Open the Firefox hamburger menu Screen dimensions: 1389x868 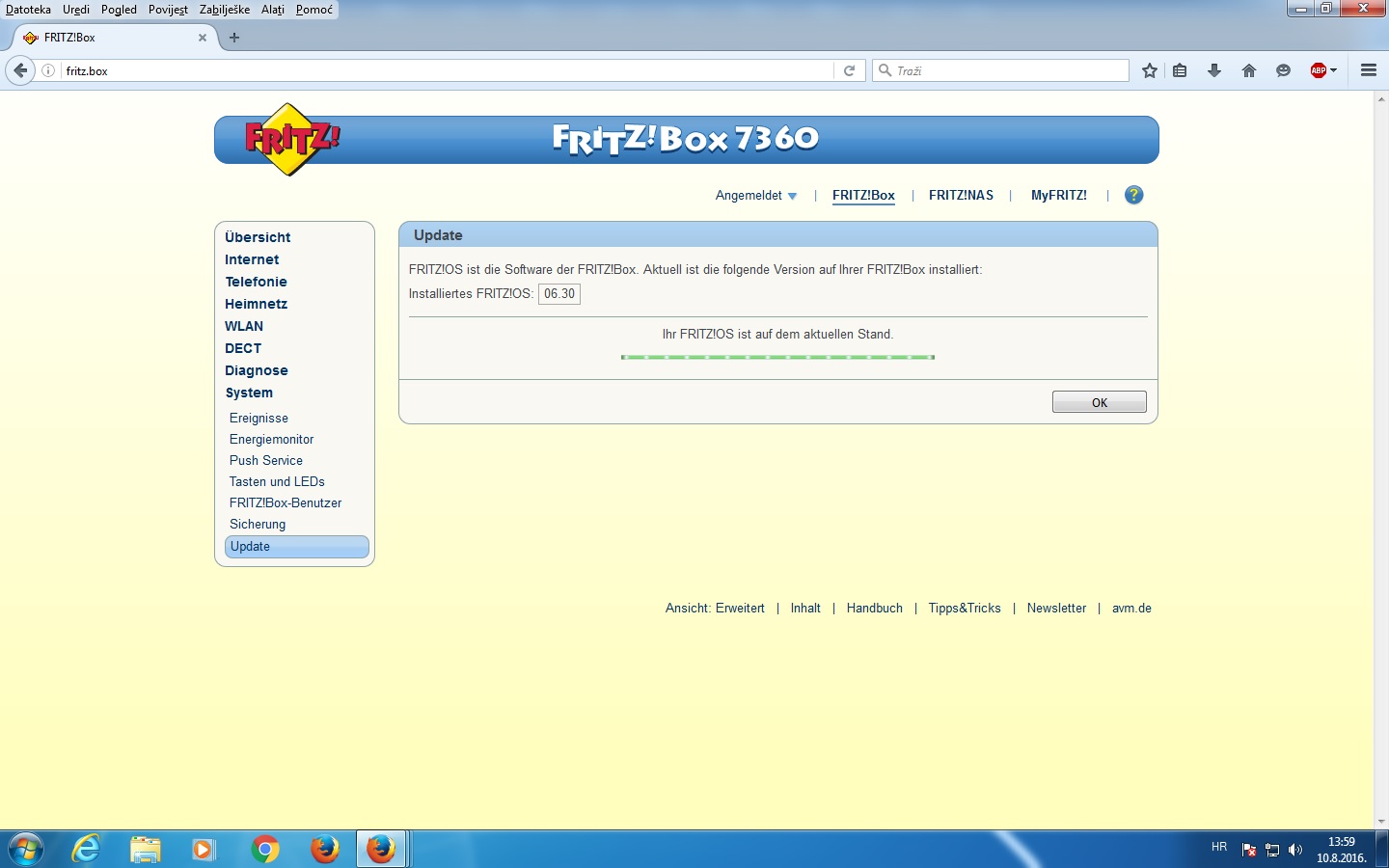point(1368,70)
